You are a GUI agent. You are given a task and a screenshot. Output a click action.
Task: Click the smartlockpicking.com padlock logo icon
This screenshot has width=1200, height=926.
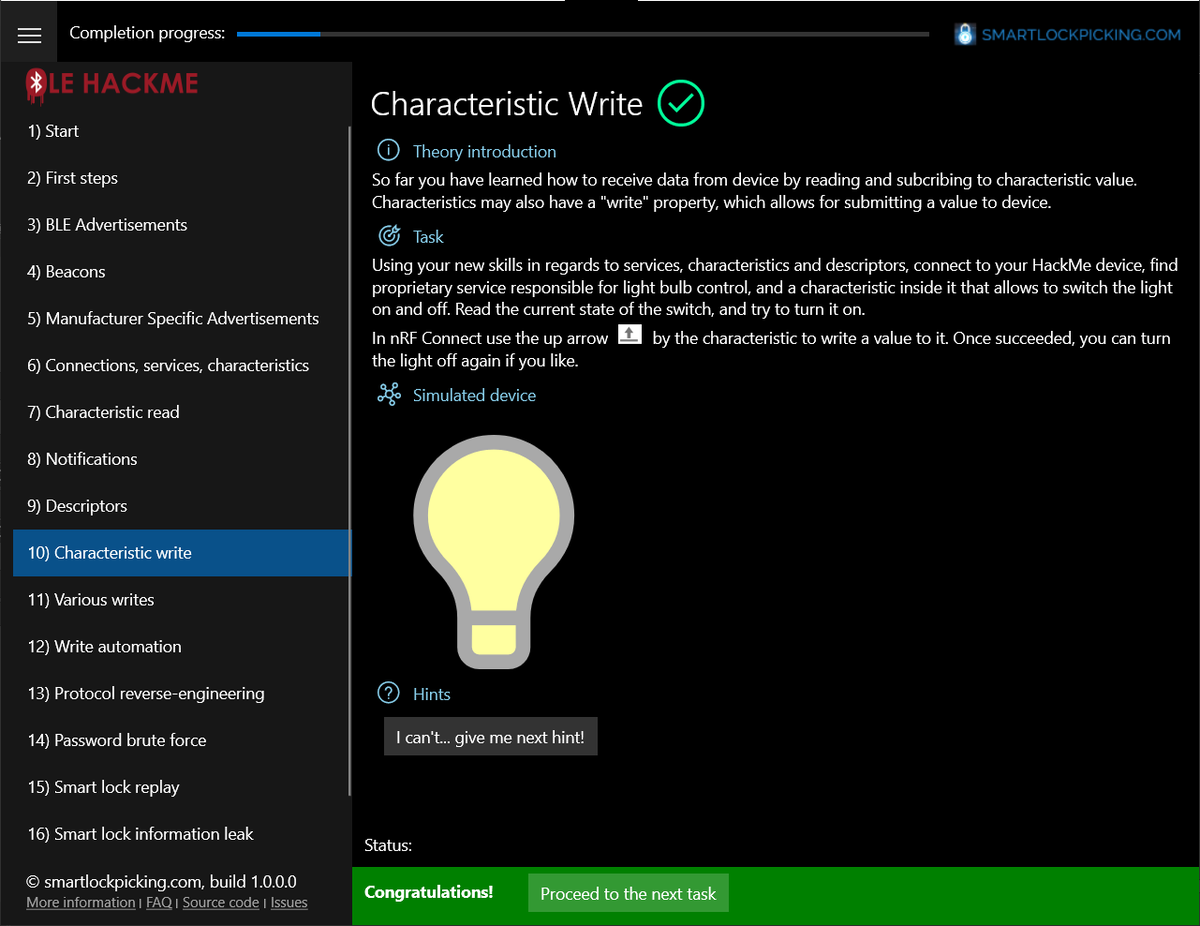(964, 34)
